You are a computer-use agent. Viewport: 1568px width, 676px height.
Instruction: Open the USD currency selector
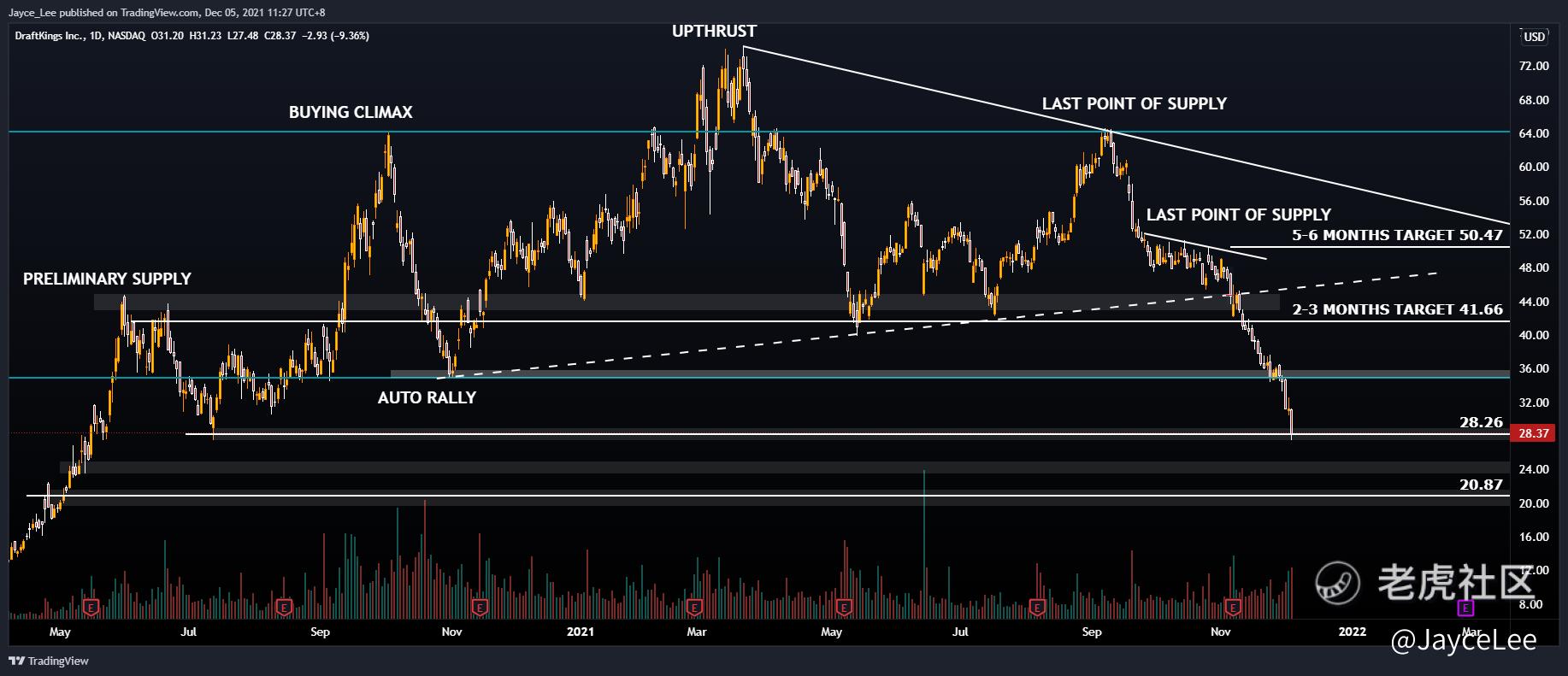pyautogui.click(x=1534, y=37)
